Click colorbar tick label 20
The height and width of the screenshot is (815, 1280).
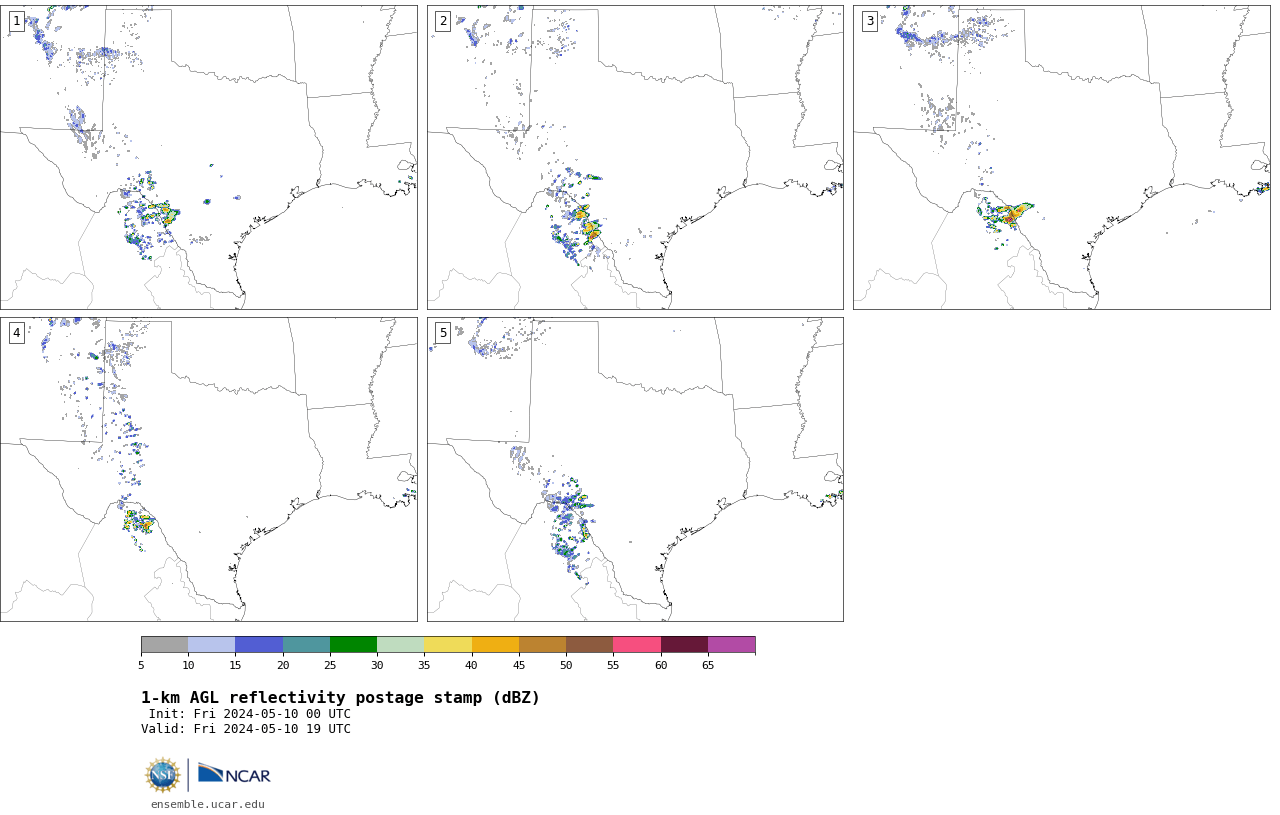[x=283, y=666]
